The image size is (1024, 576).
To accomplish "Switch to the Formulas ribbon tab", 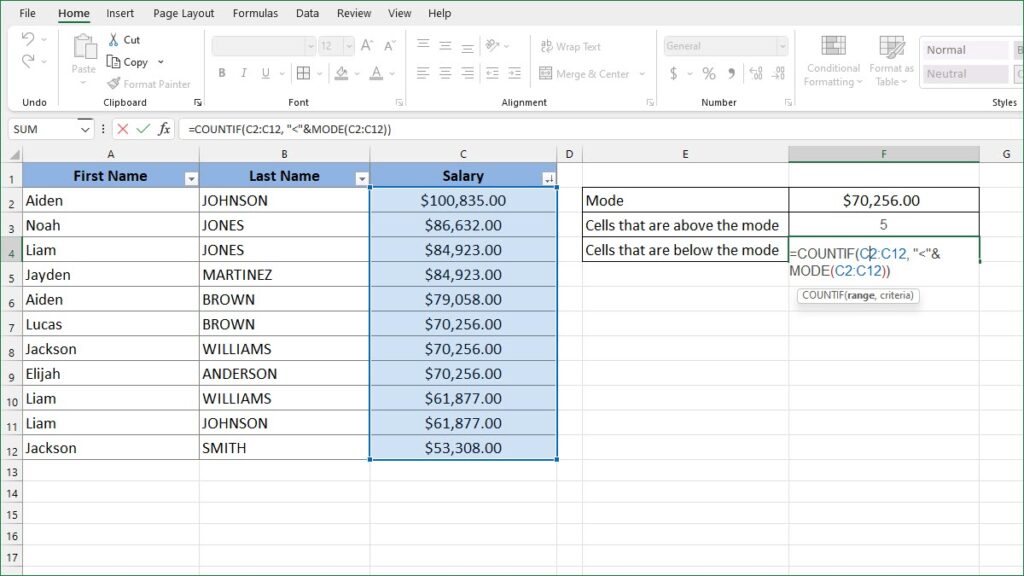I will [255, 13].
